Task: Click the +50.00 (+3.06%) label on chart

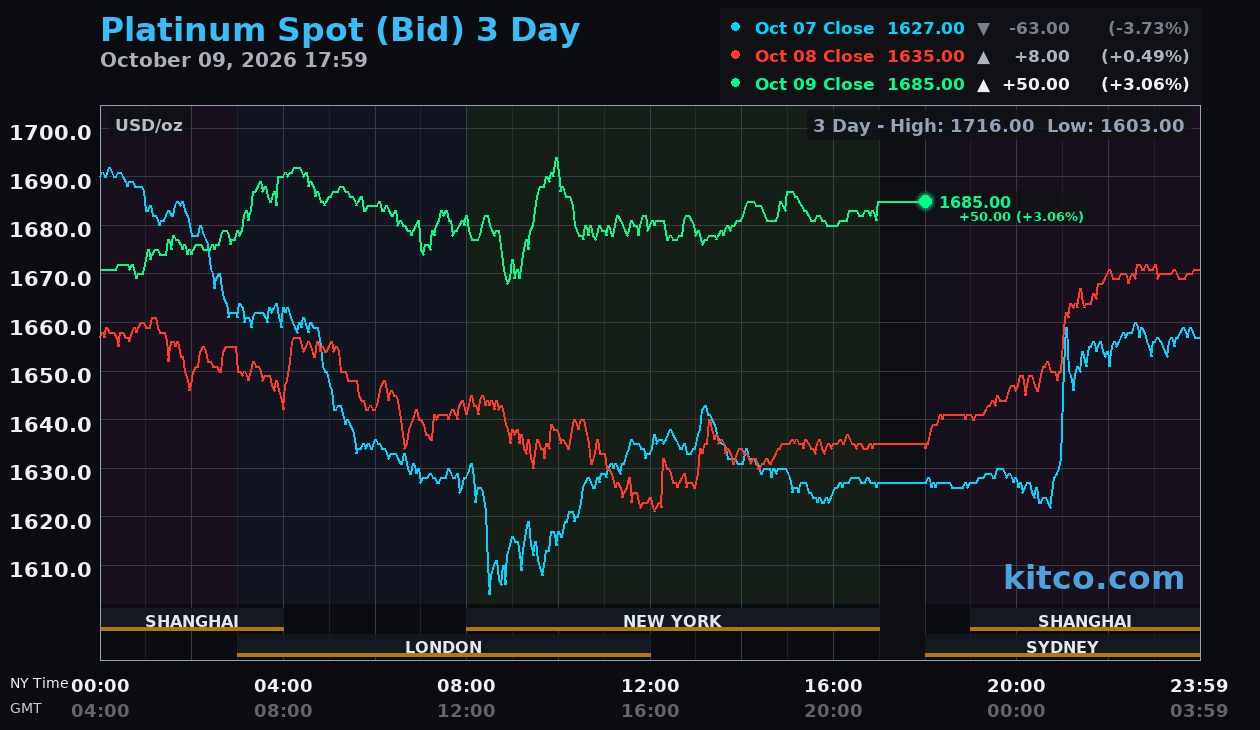Action: [1021, 217]
